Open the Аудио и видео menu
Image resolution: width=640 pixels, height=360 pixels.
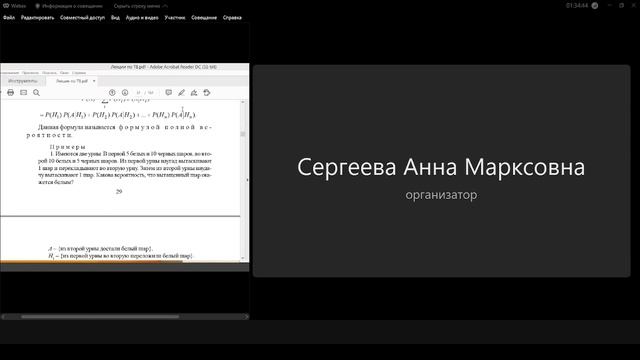142,18
